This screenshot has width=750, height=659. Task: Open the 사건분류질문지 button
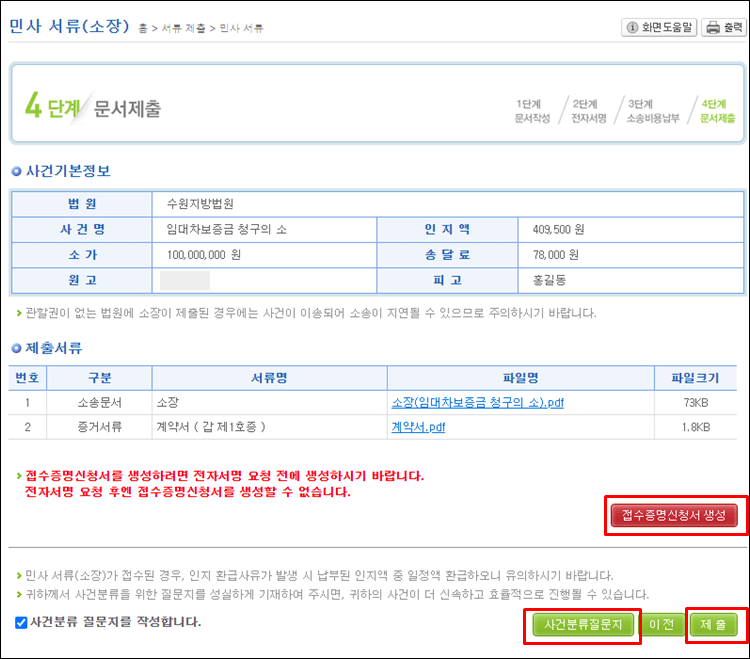[583, 624]
